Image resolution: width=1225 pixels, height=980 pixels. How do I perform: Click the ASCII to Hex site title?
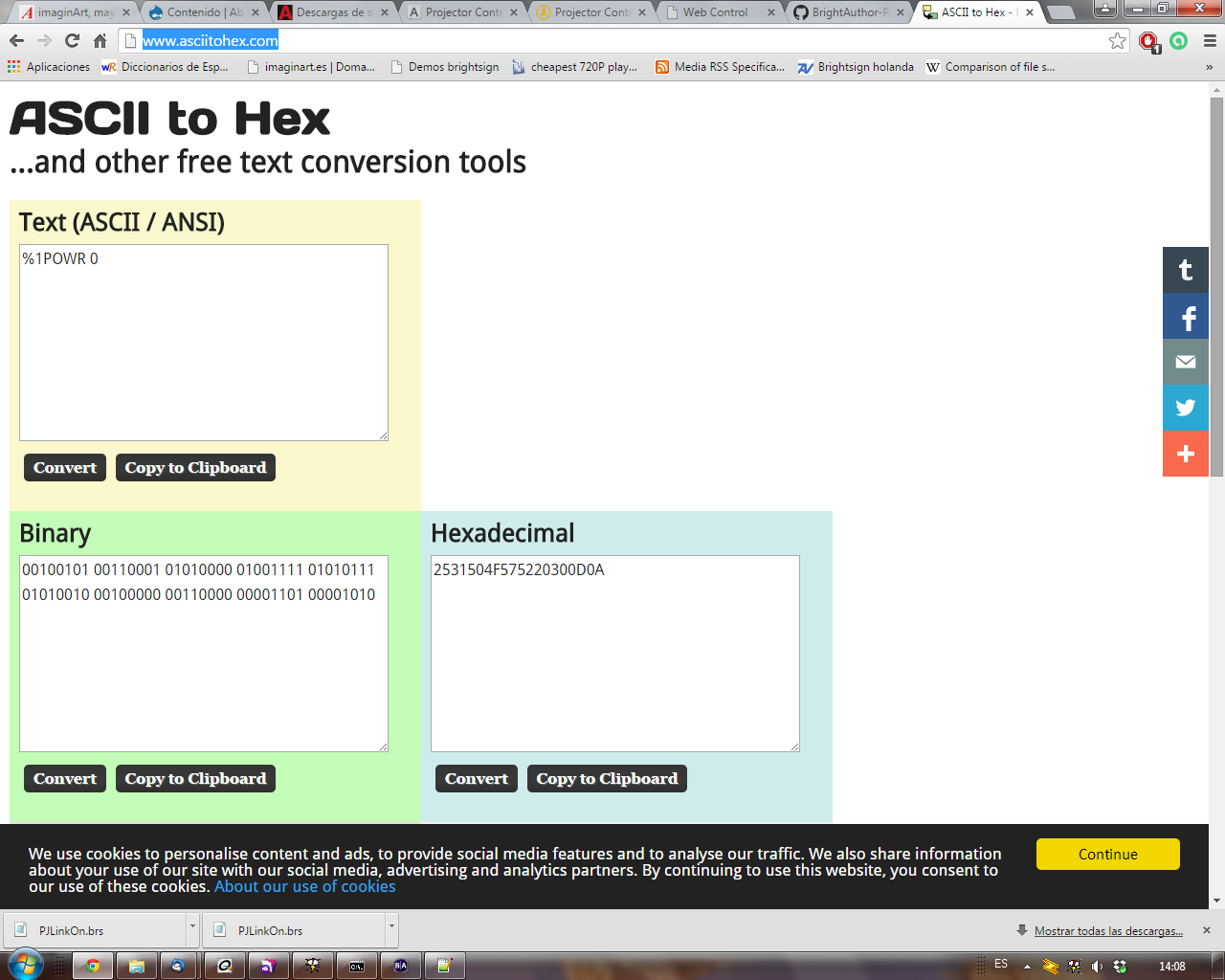coord(169,120)
